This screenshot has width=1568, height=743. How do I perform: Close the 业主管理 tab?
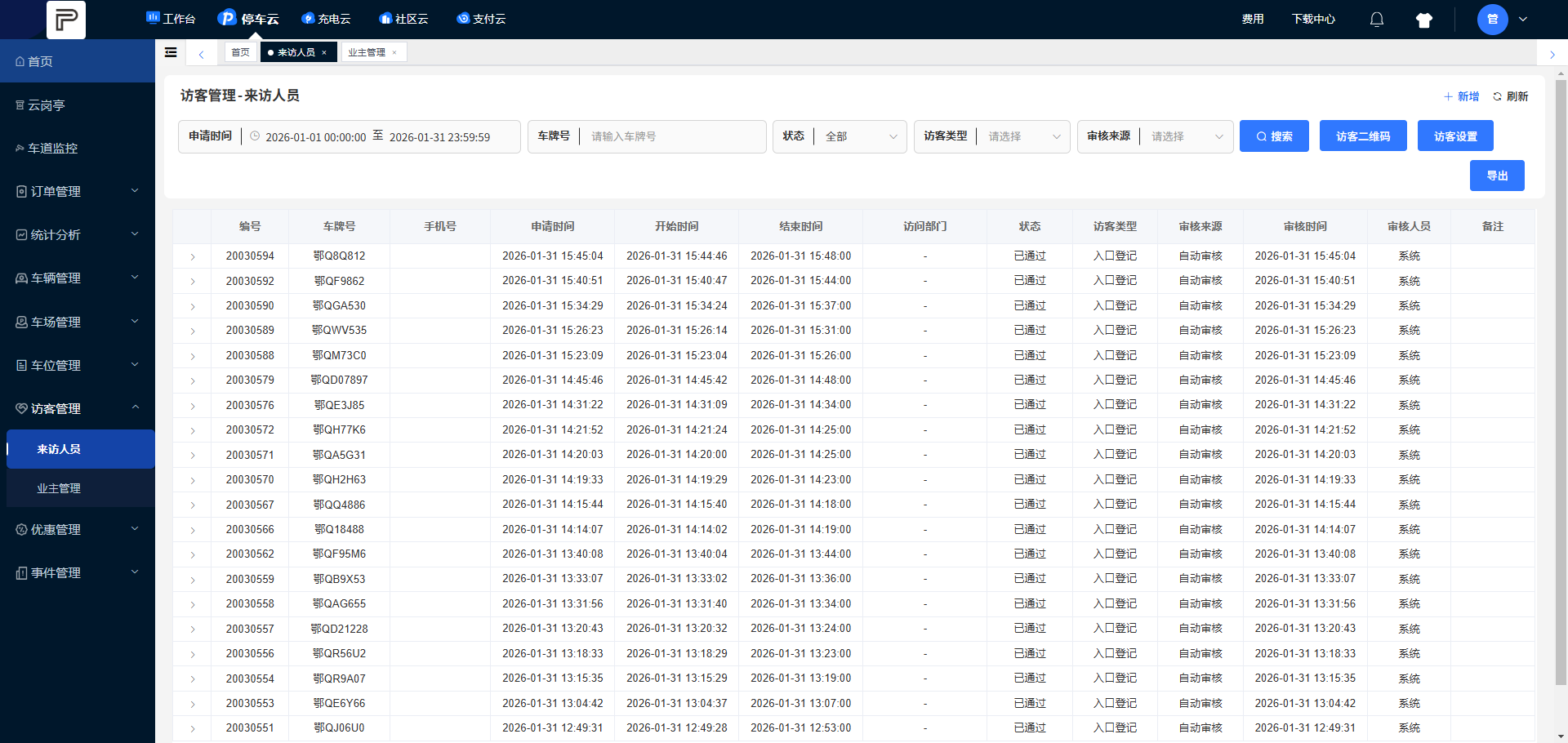coord(394,53)
